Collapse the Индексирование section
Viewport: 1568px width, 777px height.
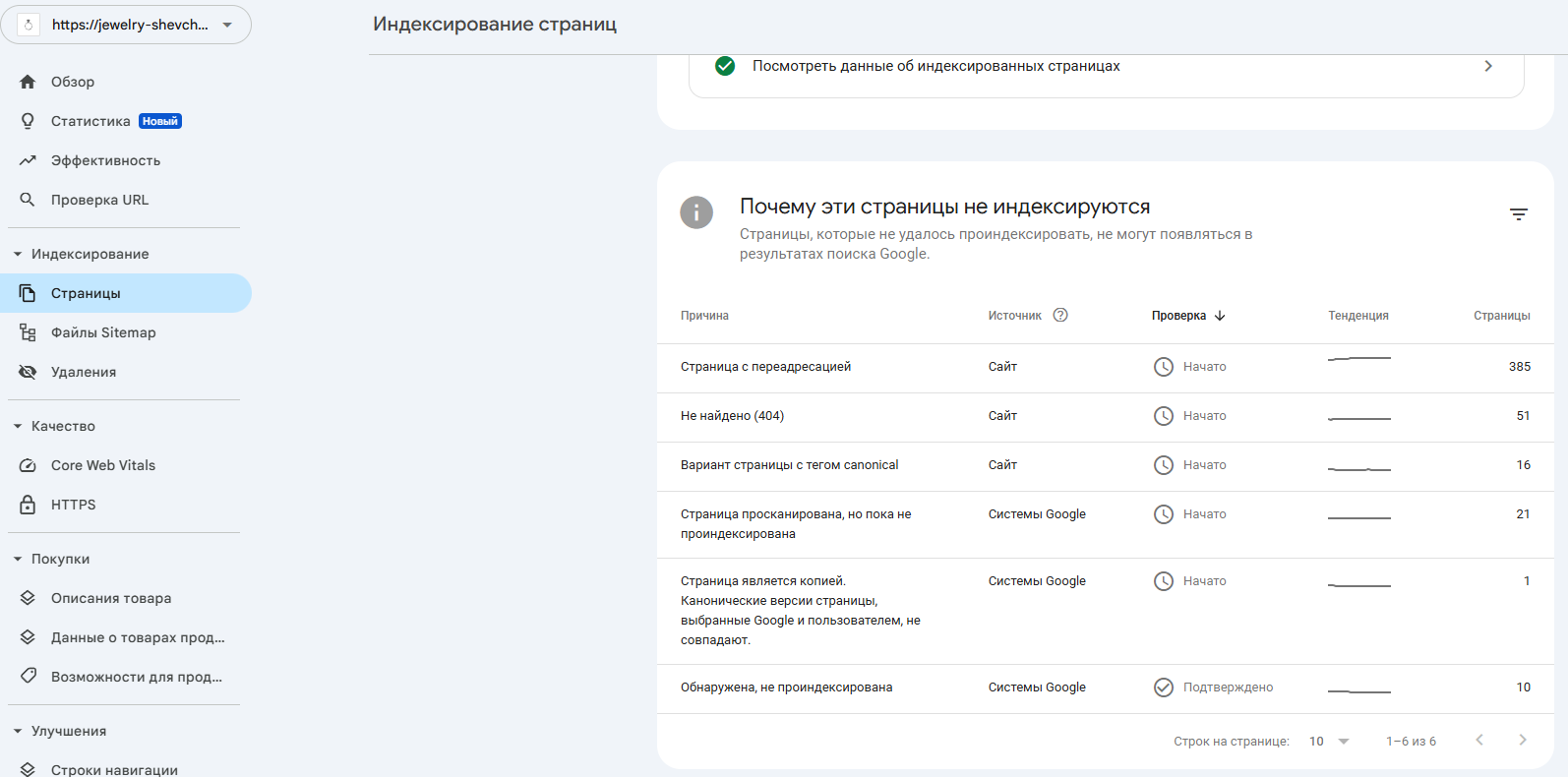tap(18, 254)
